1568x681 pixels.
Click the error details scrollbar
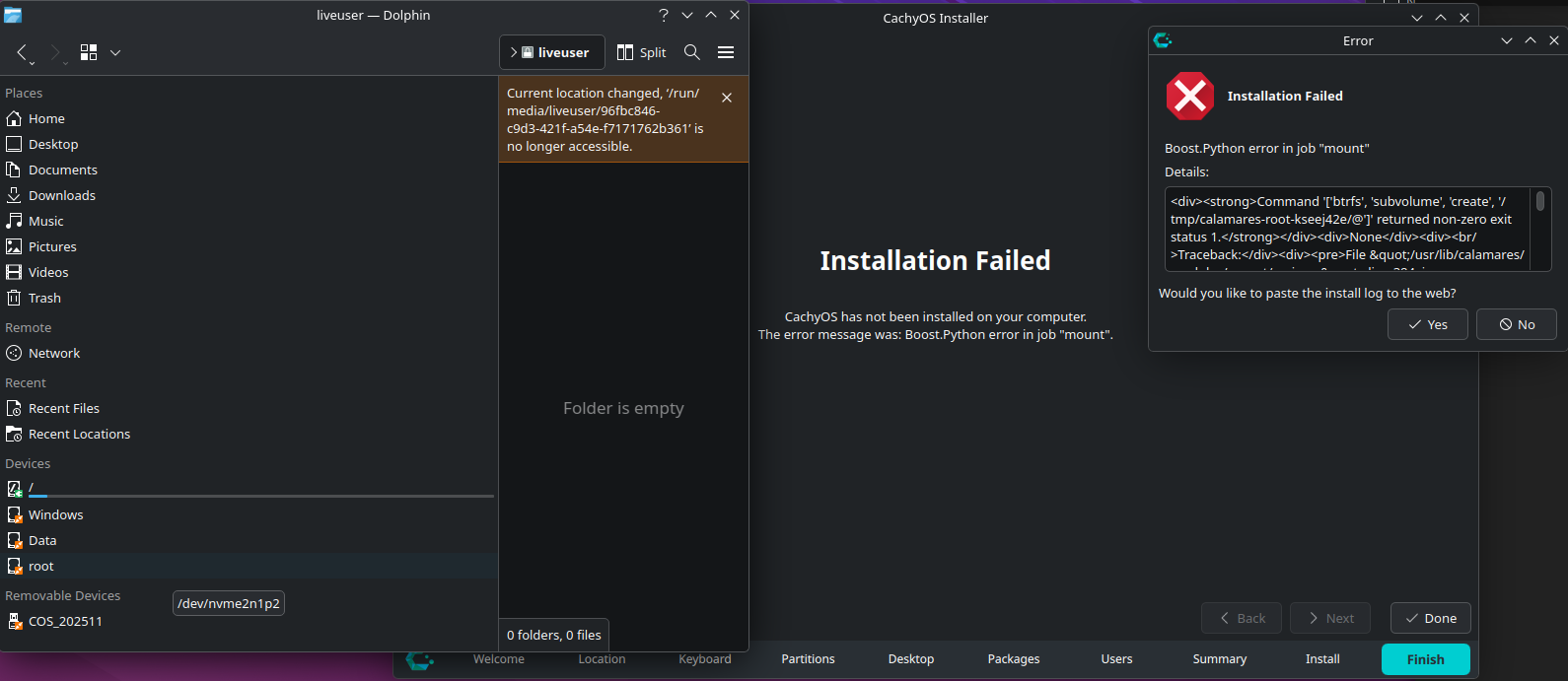(1540, 201)
